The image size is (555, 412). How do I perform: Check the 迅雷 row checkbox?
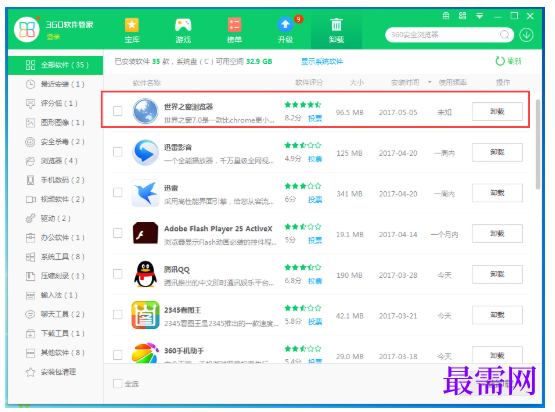[x=118, y=193]
